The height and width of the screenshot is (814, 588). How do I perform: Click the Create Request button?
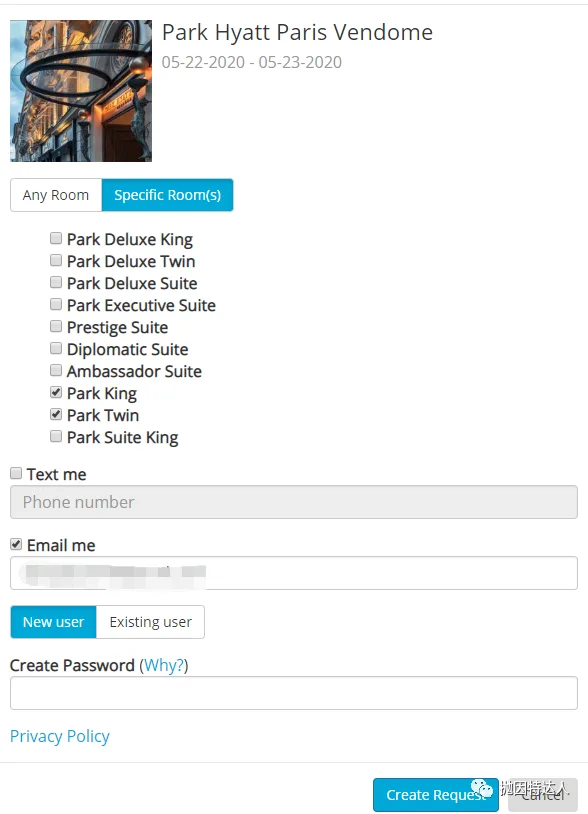click(x=436, y=795)
